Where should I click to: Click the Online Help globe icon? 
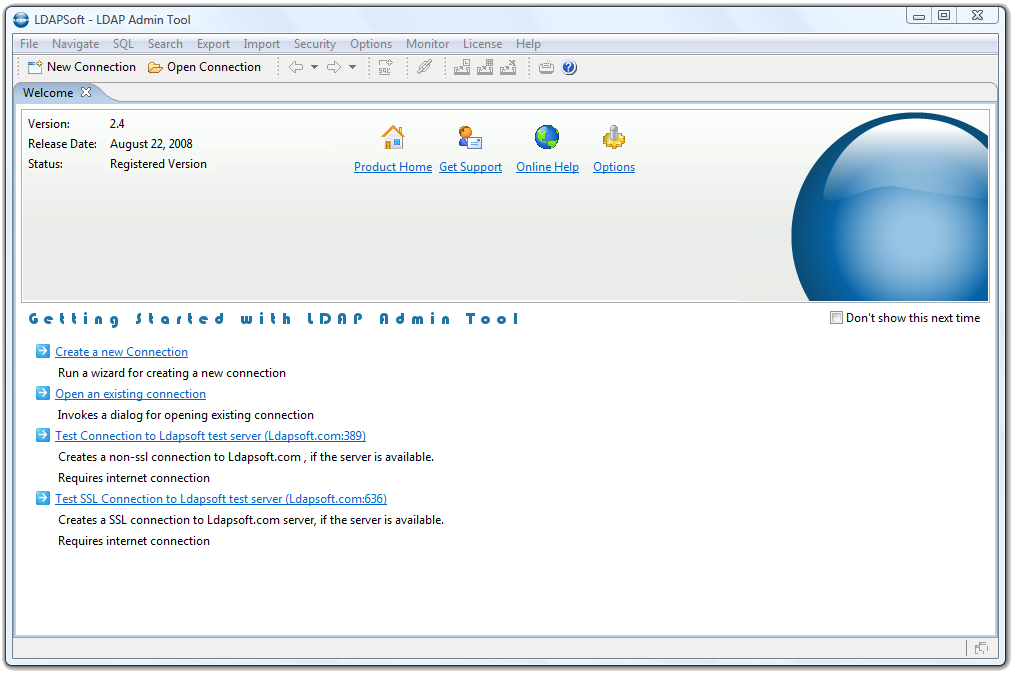coord(547,137)
